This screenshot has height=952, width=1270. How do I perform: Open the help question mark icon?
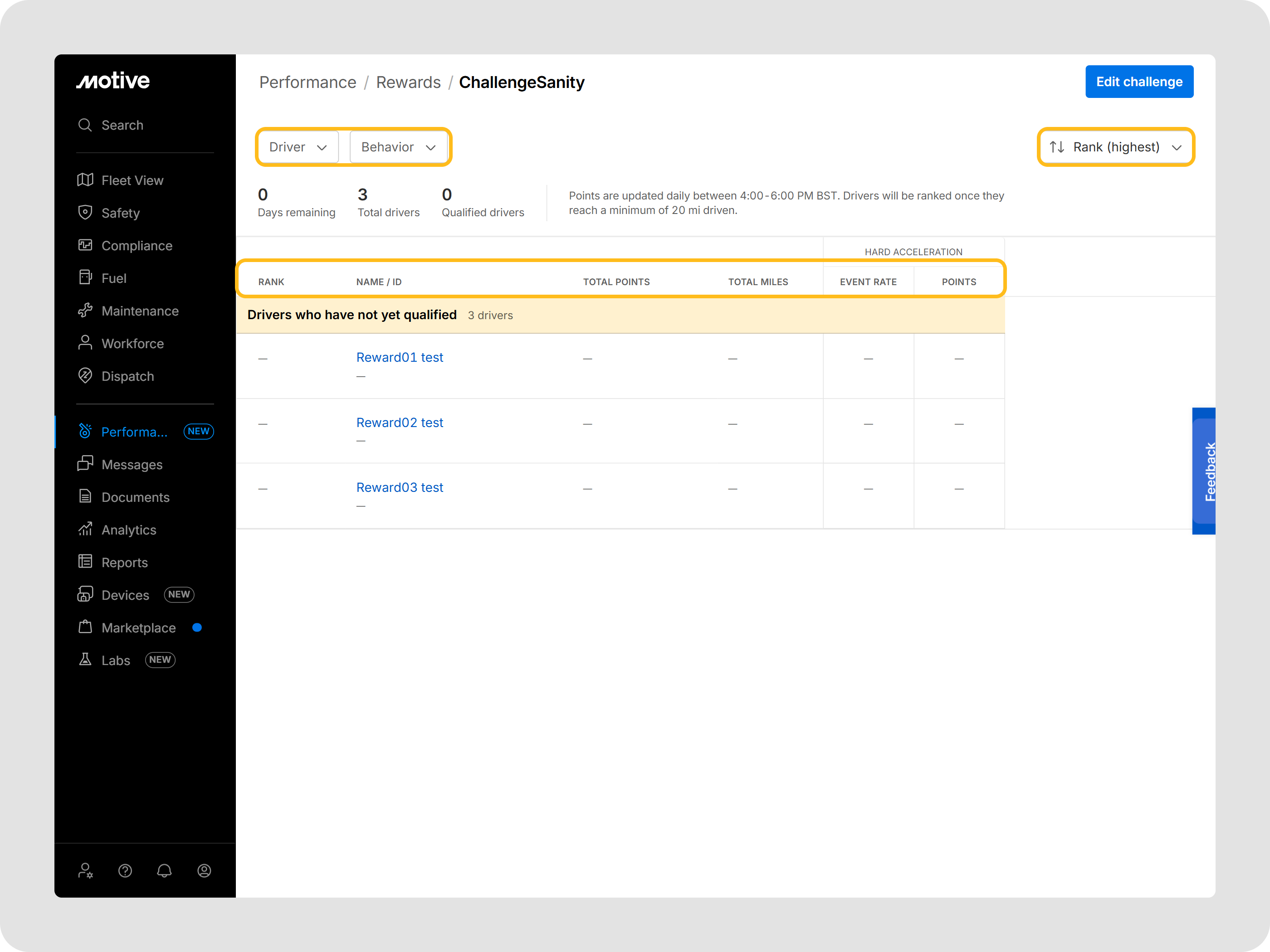125,871
